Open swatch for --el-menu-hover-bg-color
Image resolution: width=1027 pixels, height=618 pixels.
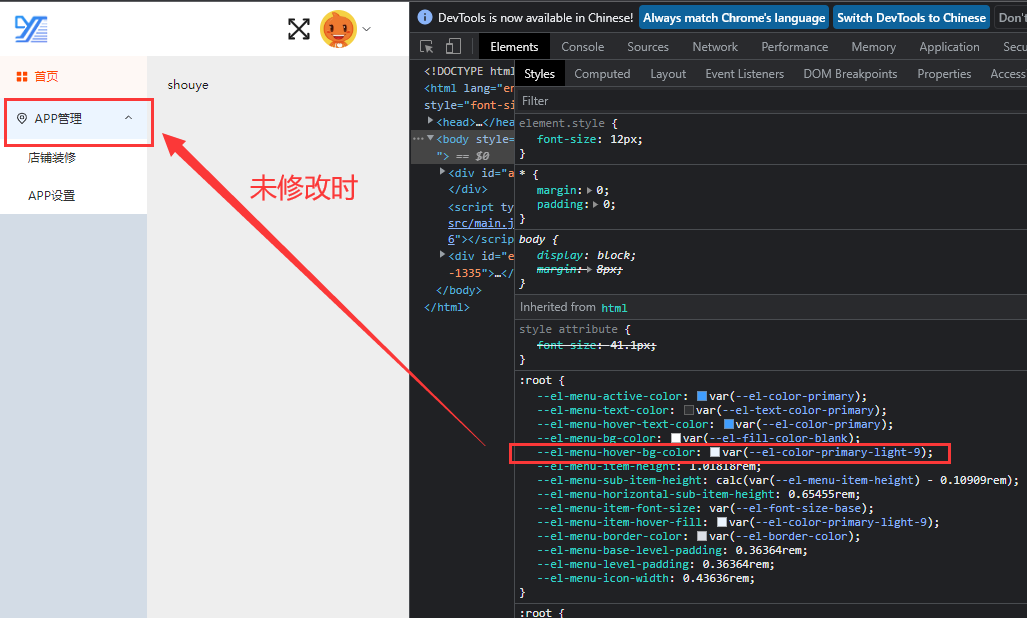coord(715,452)
